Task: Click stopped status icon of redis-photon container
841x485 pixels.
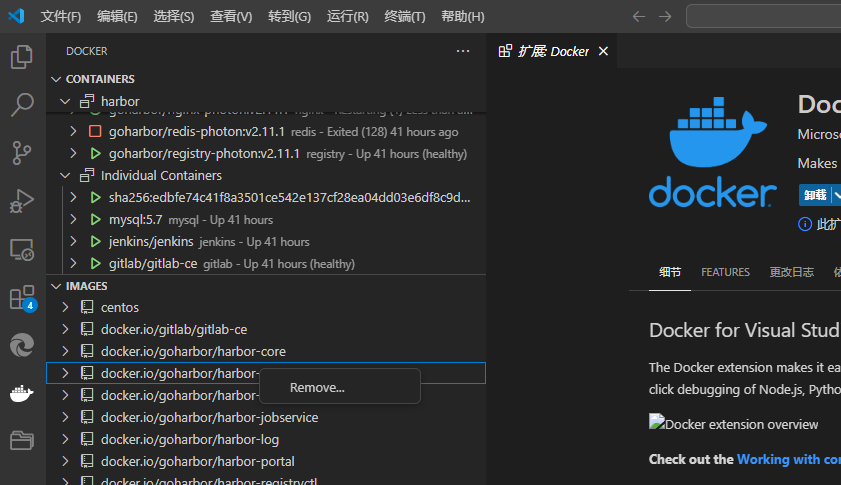Action: 95,131
